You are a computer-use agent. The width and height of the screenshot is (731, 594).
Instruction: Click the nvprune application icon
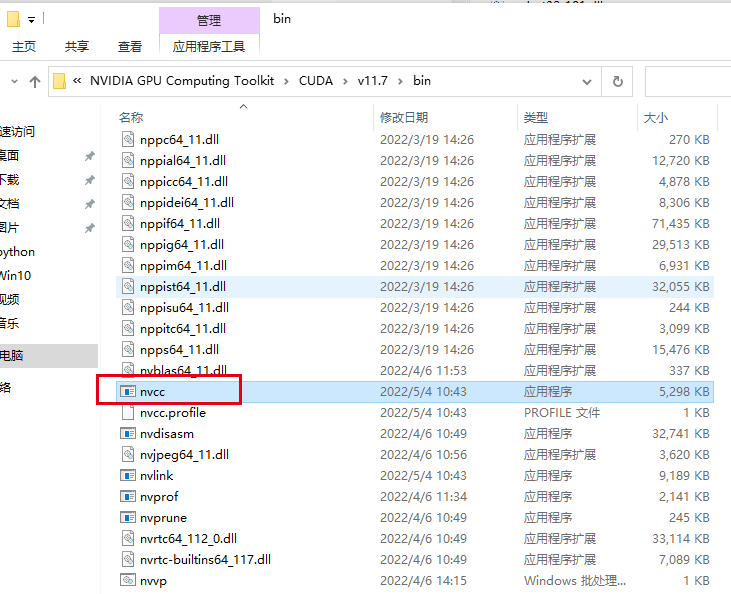[128, 518]
